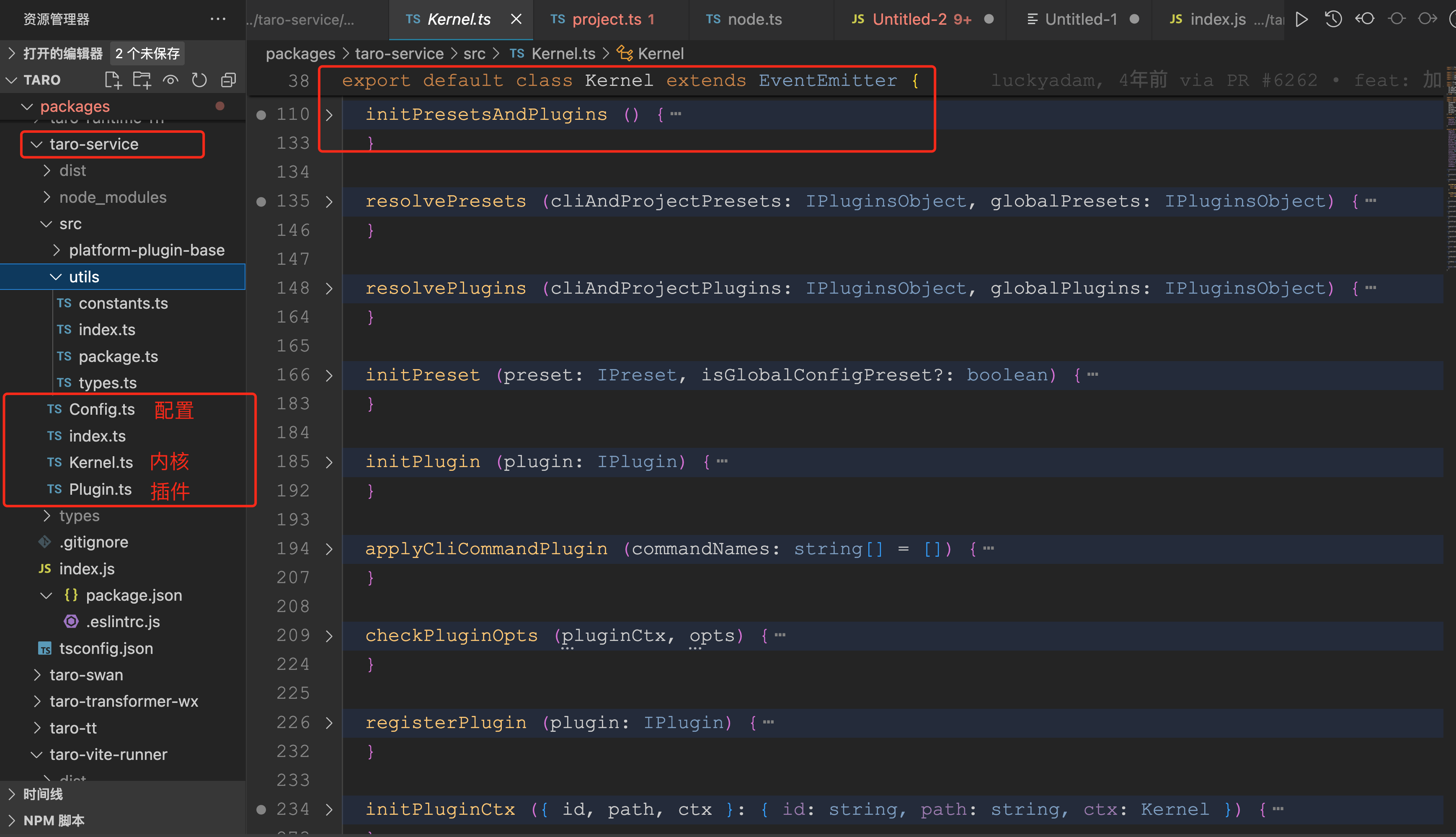Toggle breakpoint dot at line 110

(261, 115)
